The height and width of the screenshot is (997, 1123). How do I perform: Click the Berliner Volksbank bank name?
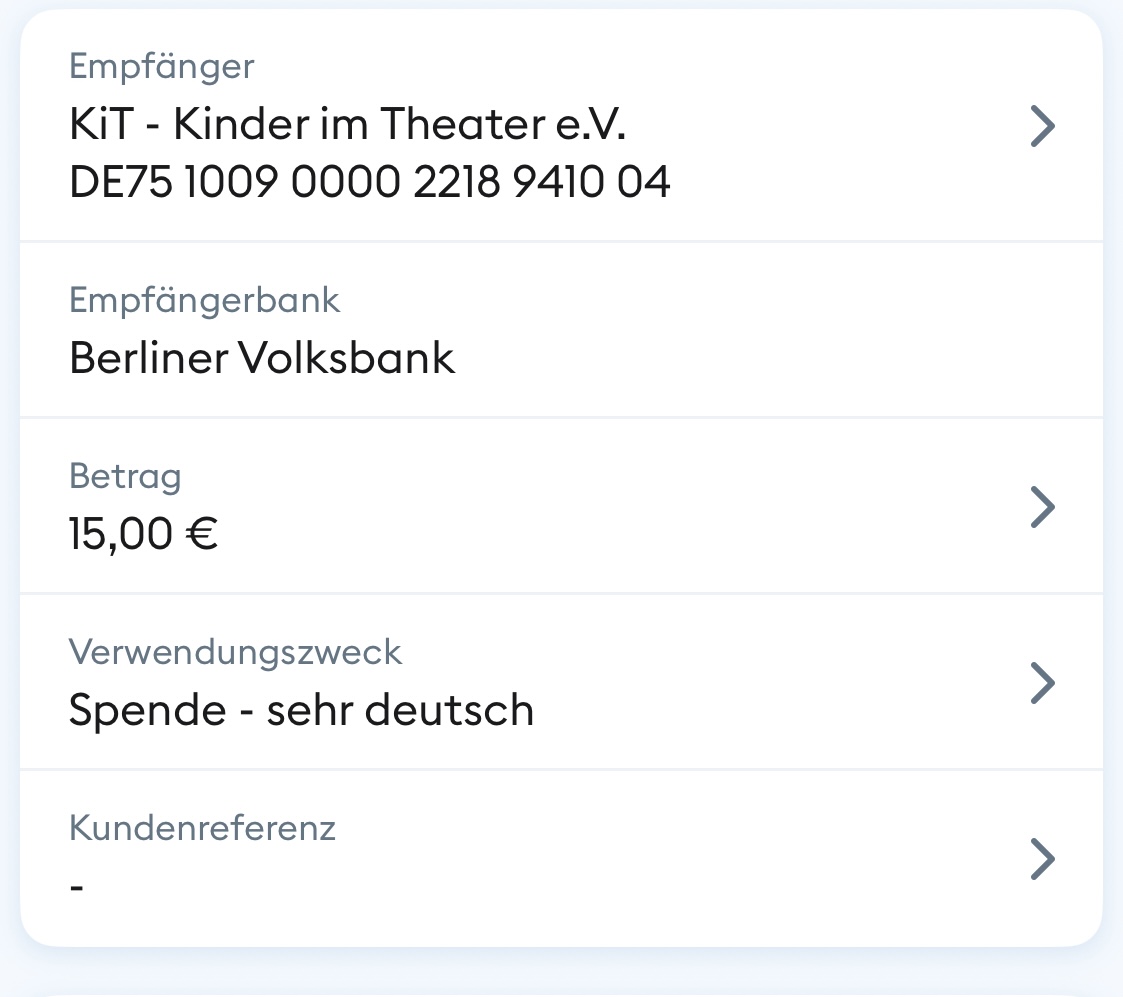click(x=262, y=358)
